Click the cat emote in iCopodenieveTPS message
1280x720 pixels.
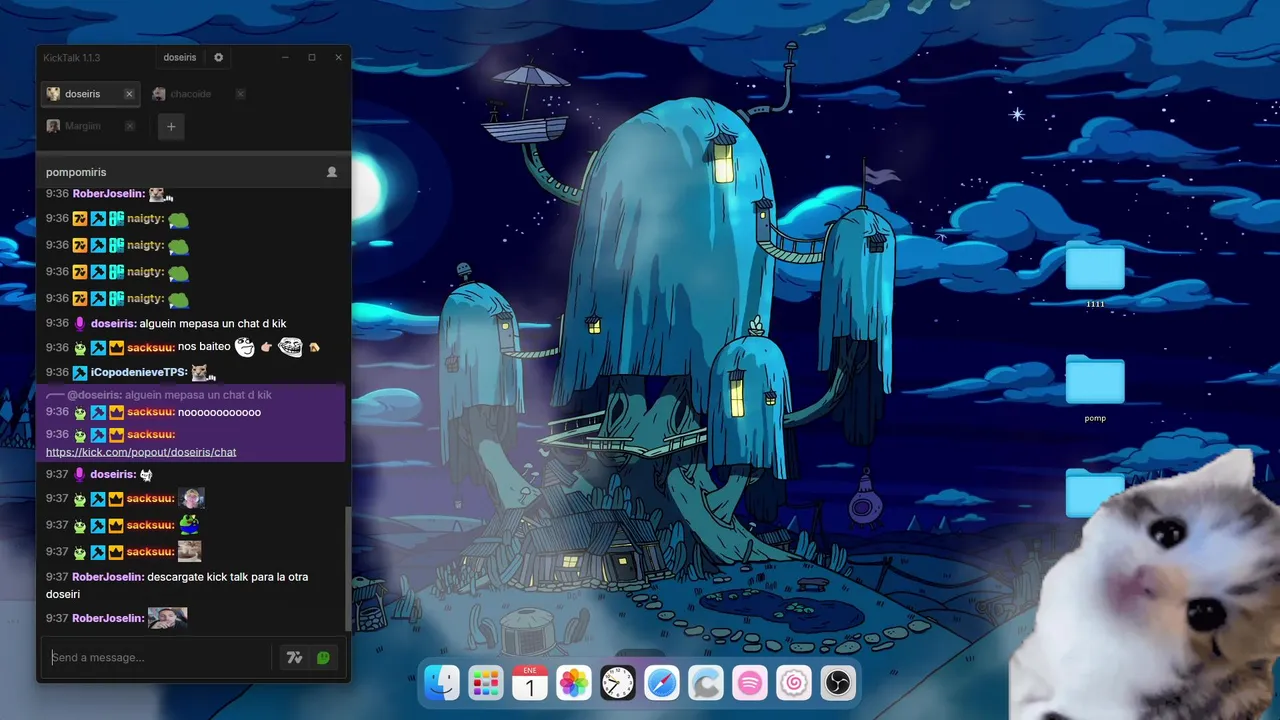(204, 373)
